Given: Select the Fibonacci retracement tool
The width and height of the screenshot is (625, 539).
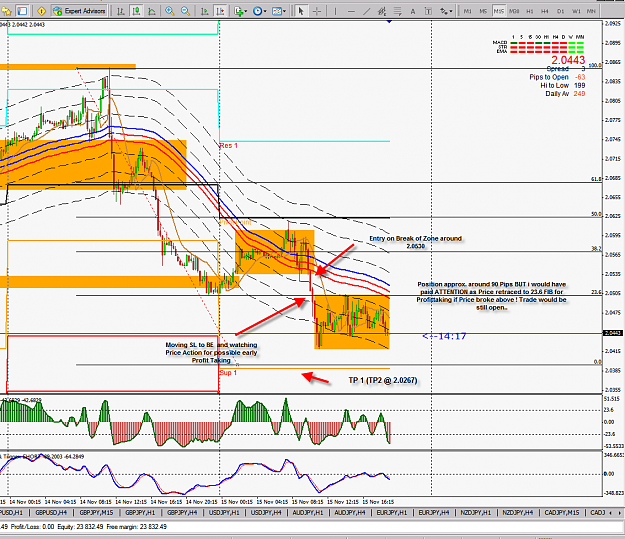Looking at the screenshot, I should click(x=397, y=11).
